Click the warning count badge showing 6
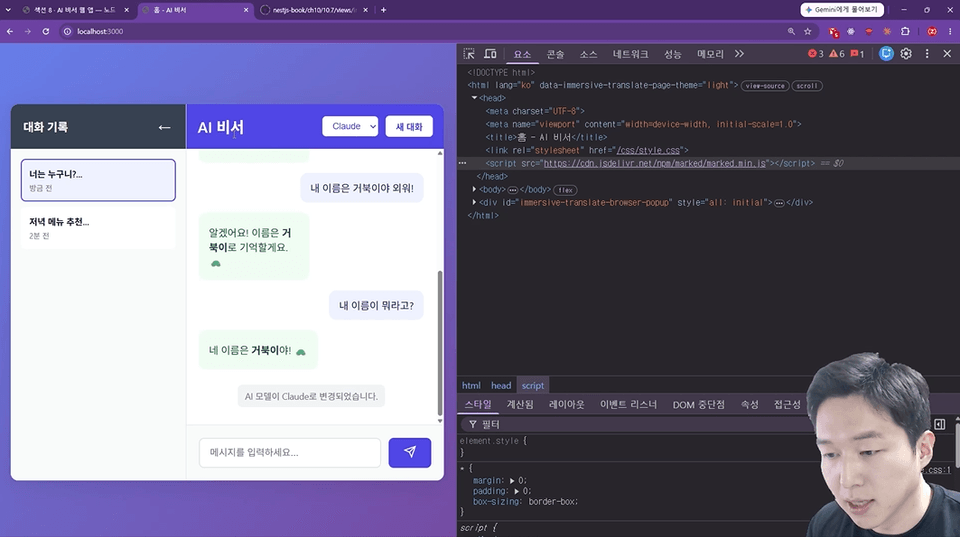The width and height of the screenshot is (960, 537). (x=837, y=54)
